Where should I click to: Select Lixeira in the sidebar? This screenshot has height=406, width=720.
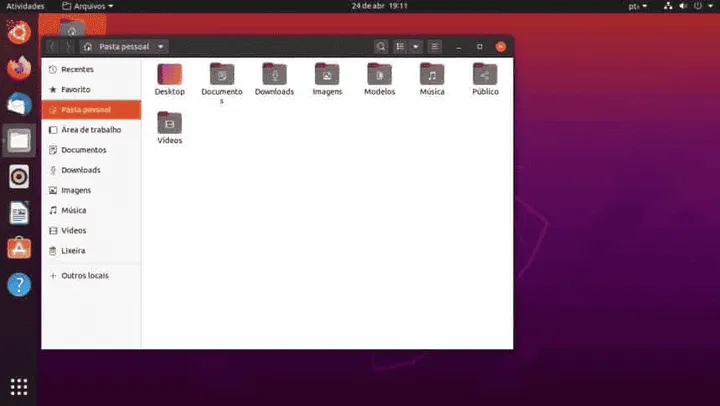[73, 250]
